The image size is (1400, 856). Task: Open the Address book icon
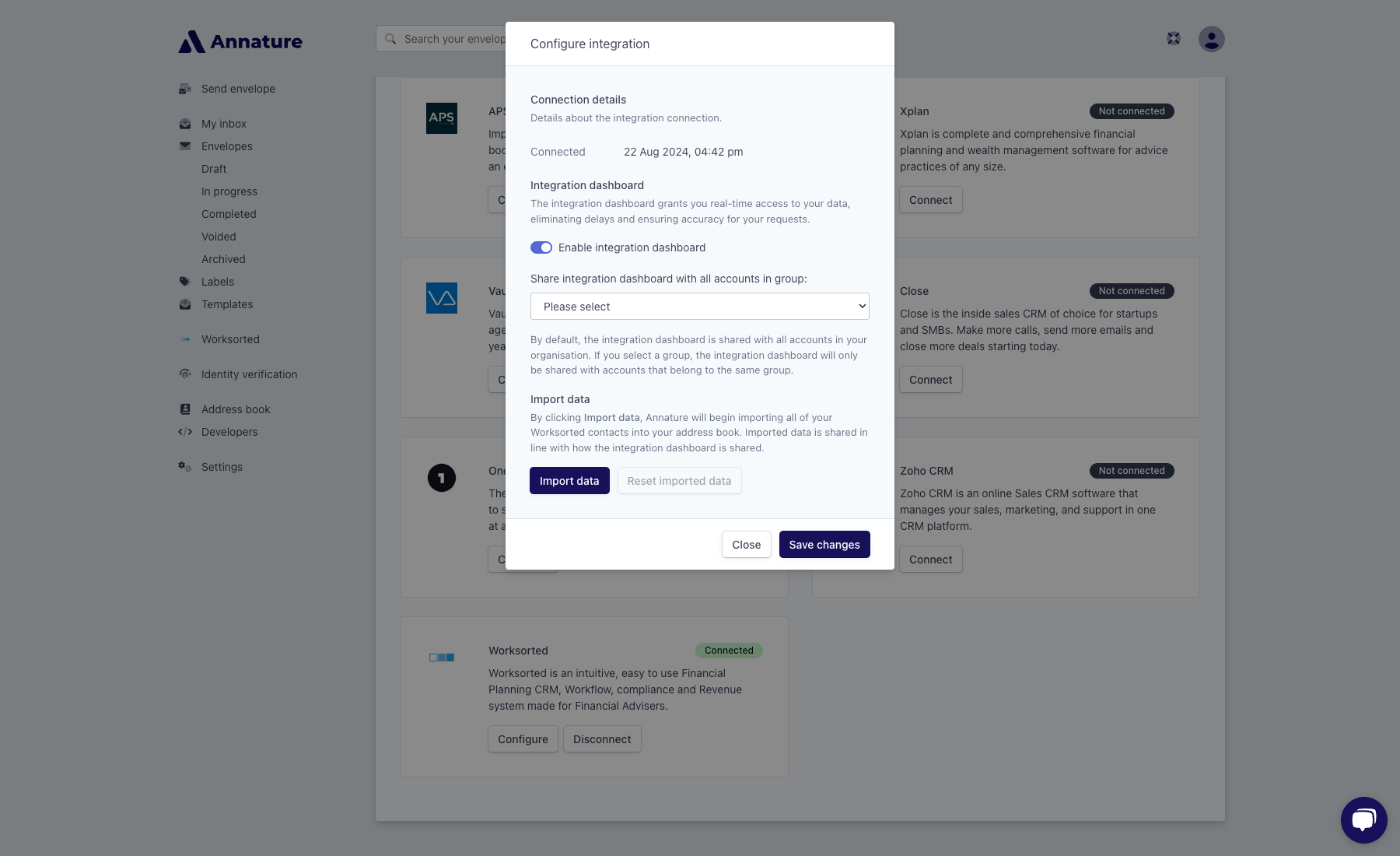tap(184, 408)
